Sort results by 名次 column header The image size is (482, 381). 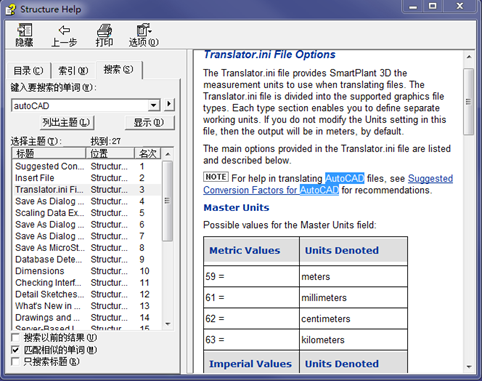(148, 153)
